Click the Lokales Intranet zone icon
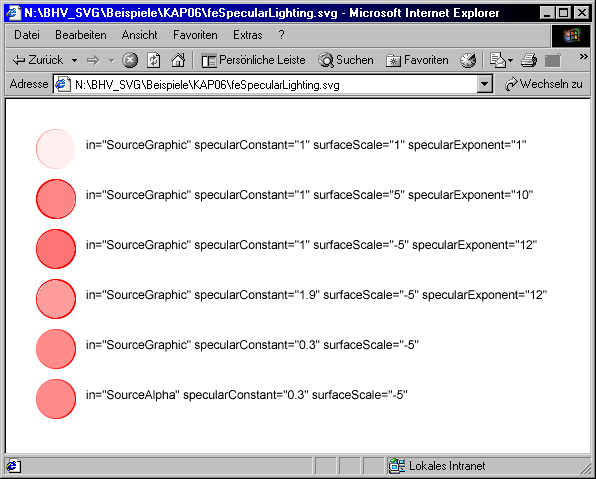The width and height of the screenshot is (596, 479). [x=397, y=466]
